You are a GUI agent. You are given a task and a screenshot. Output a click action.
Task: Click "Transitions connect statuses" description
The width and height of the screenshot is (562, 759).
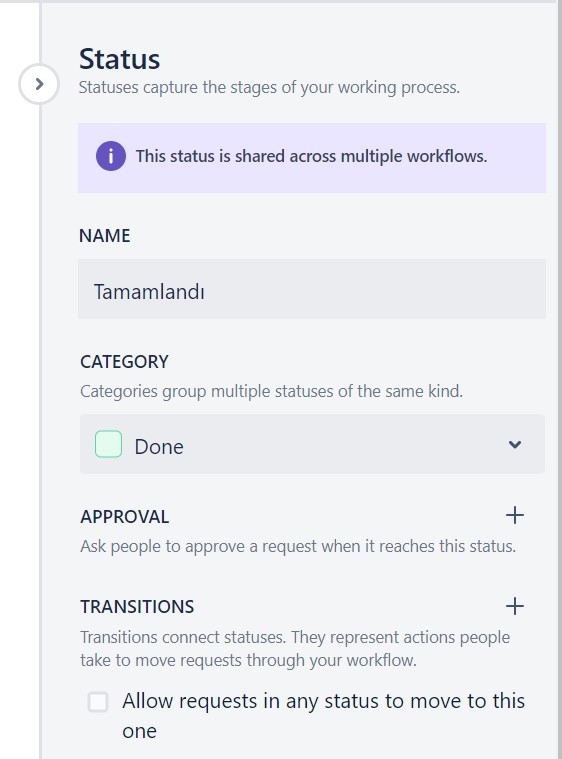pos(295,649)
